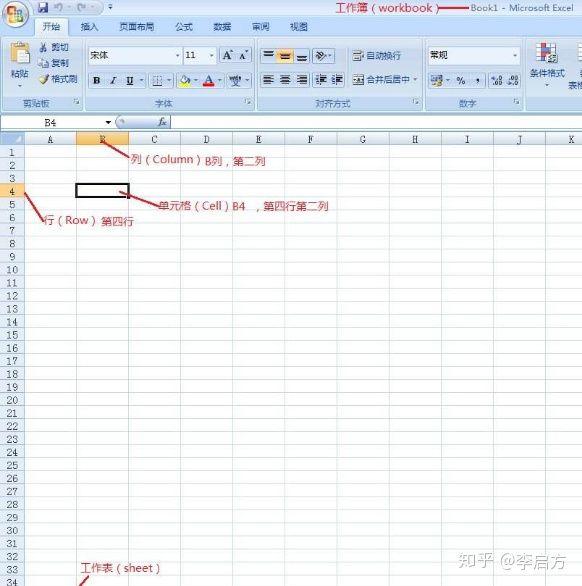Open the 审阅 ribbon tab
582x586 pixels.
(x=261, y=27)
